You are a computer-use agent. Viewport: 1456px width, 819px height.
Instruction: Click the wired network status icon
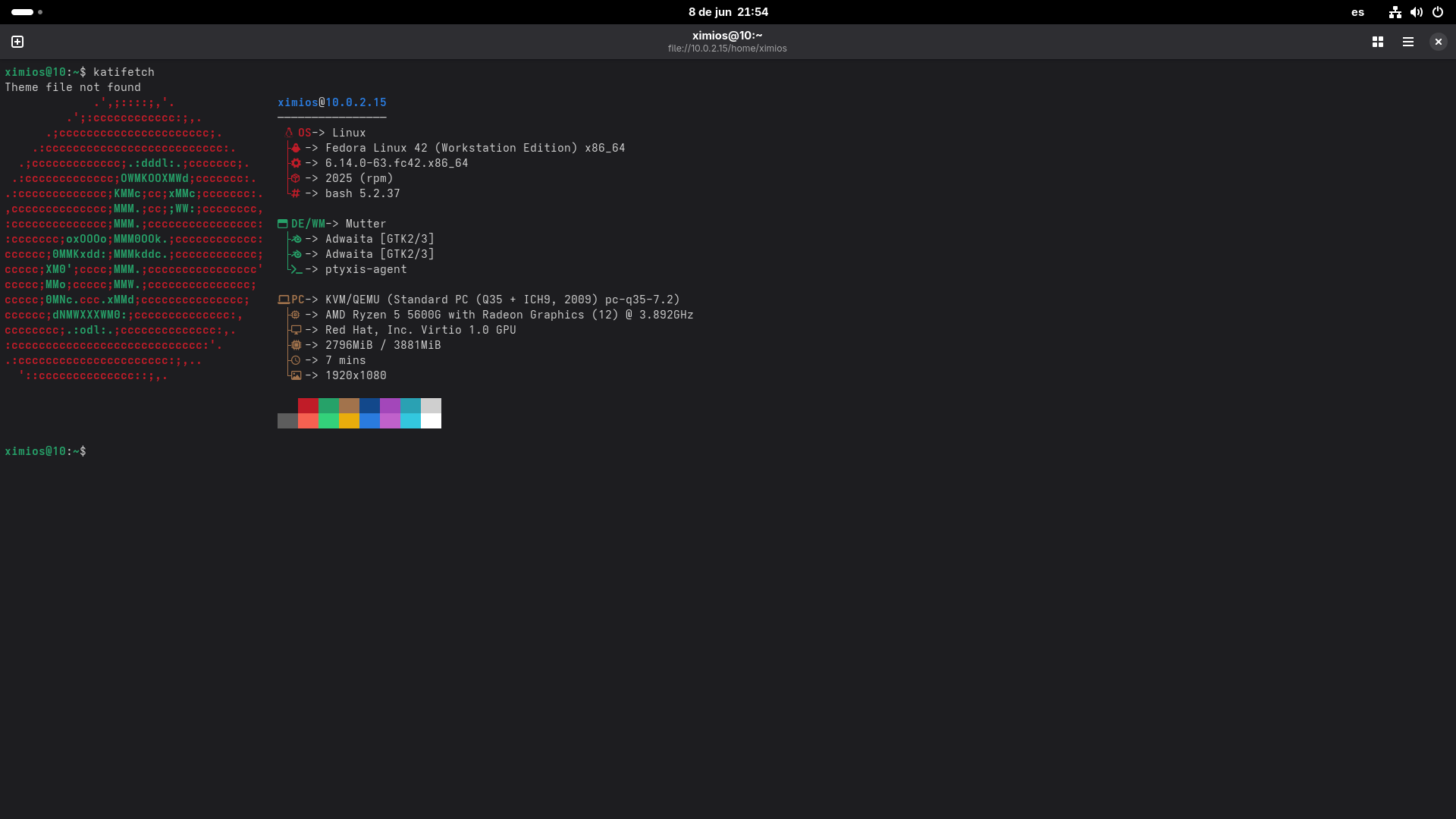pyautogui.click(x=1395, y=12)
